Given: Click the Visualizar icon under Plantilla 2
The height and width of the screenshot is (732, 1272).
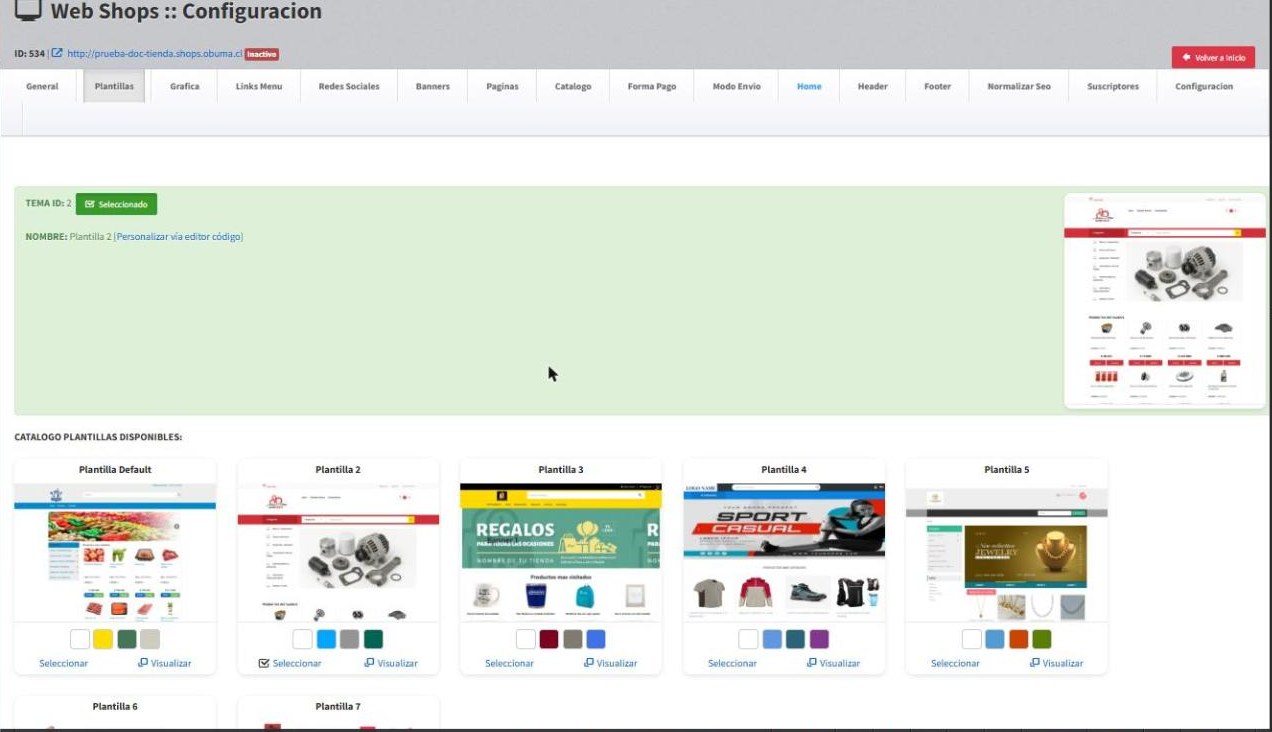Looking at the screenshot, I should [x=370, y=662].
